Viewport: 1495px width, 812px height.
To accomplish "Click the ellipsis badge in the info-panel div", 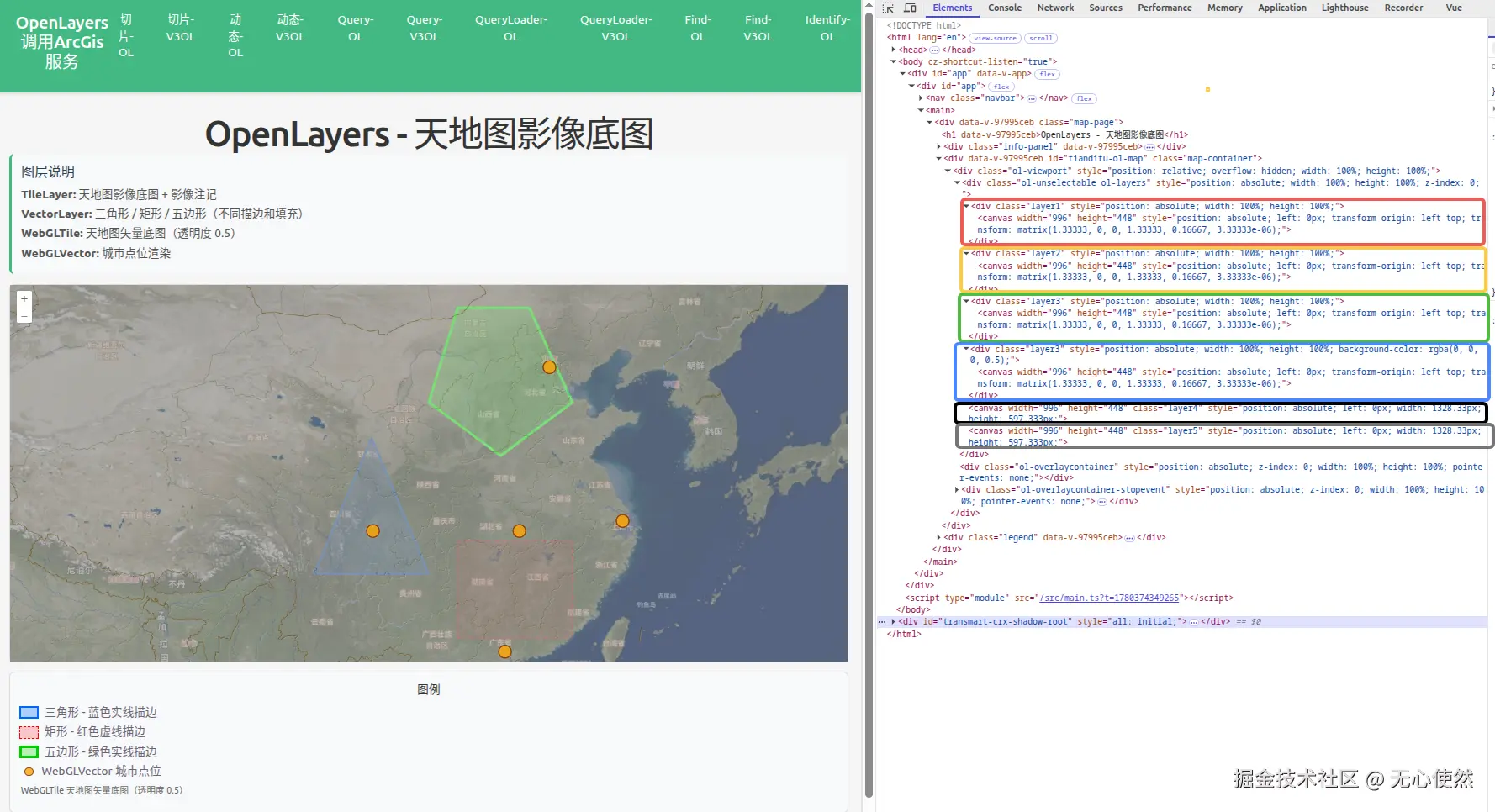I will coord(1149,147).
